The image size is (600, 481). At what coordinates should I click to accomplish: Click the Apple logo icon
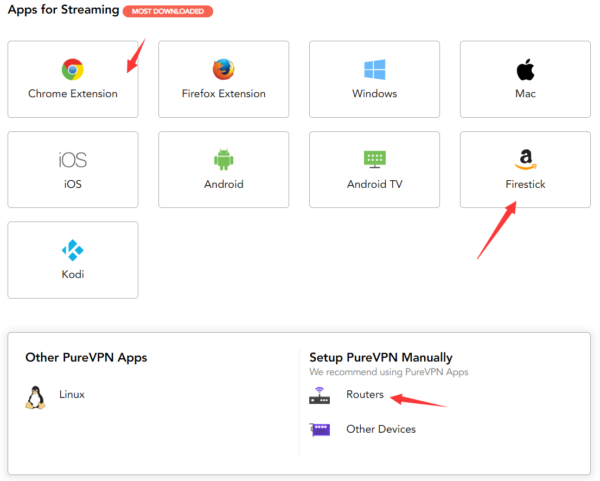[525, 69]
